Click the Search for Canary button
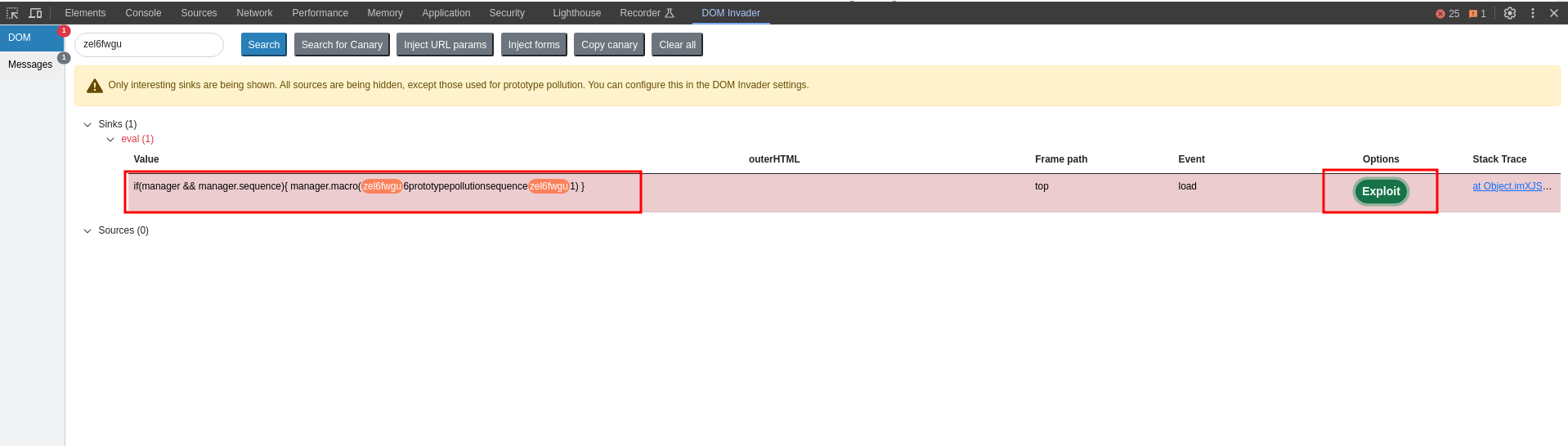Screen dimensions: 1568x446 [342, 45]
